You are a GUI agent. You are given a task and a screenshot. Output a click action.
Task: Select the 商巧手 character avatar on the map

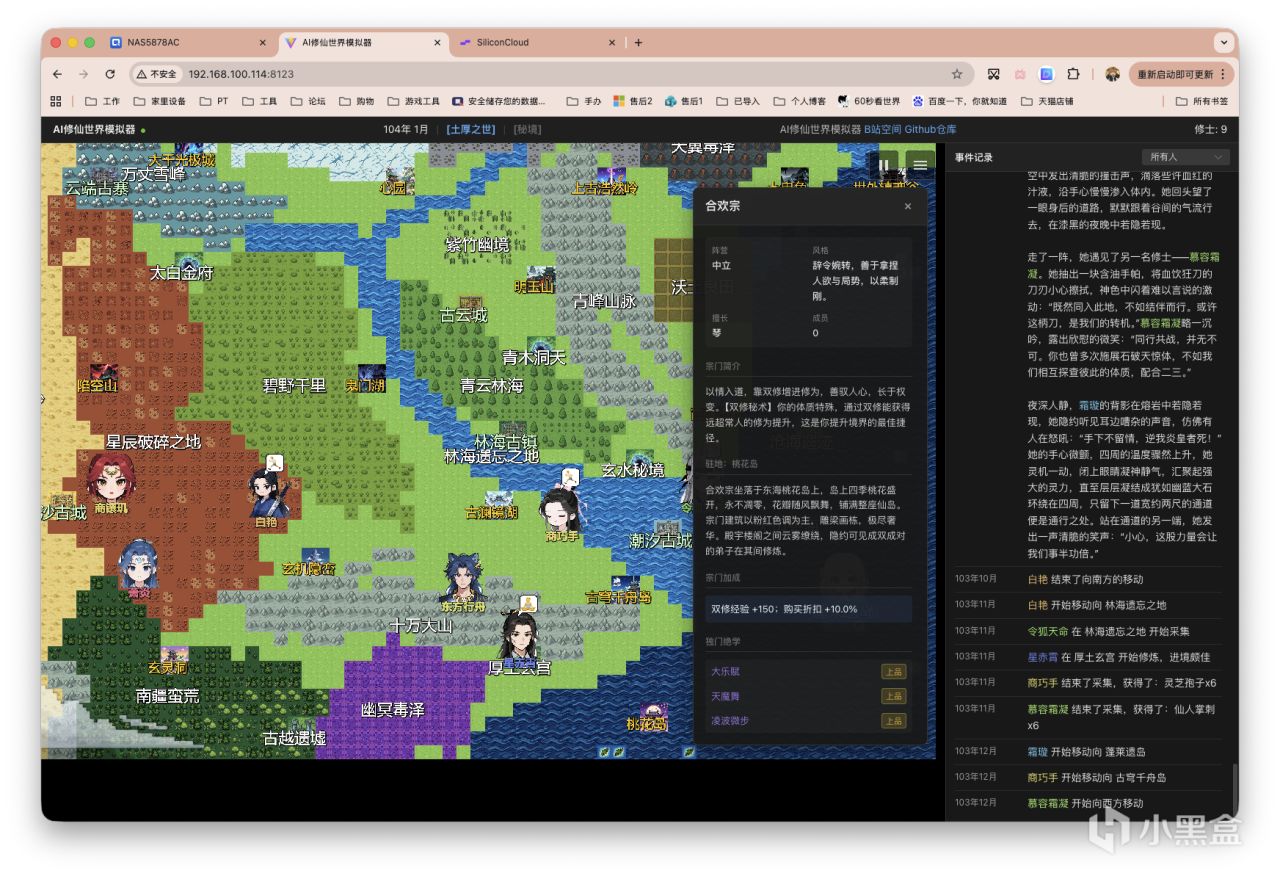(x=561, y=508)
